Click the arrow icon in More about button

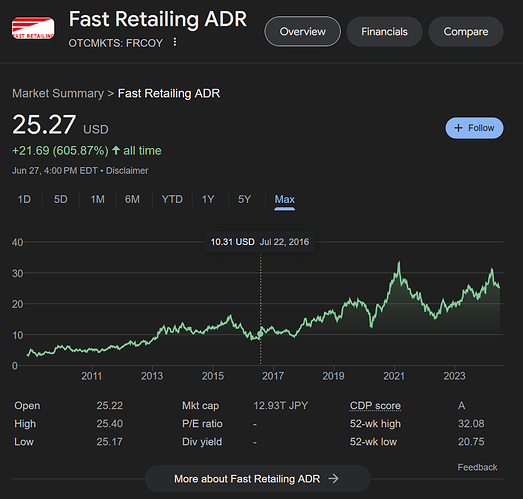[333, 479]
